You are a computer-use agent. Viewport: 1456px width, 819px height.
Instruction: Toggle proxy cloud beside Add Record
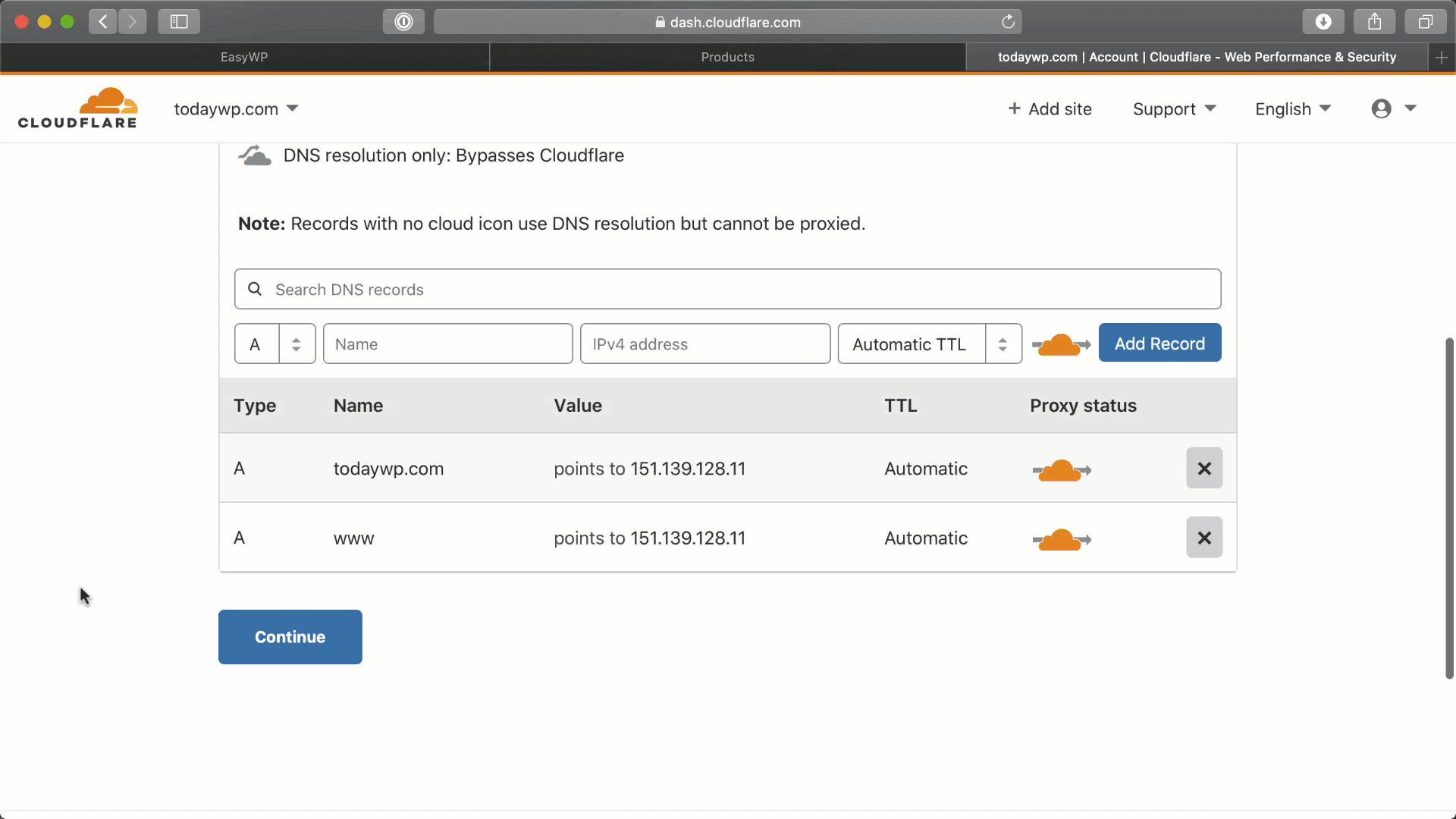click(x=1061, y=345)
